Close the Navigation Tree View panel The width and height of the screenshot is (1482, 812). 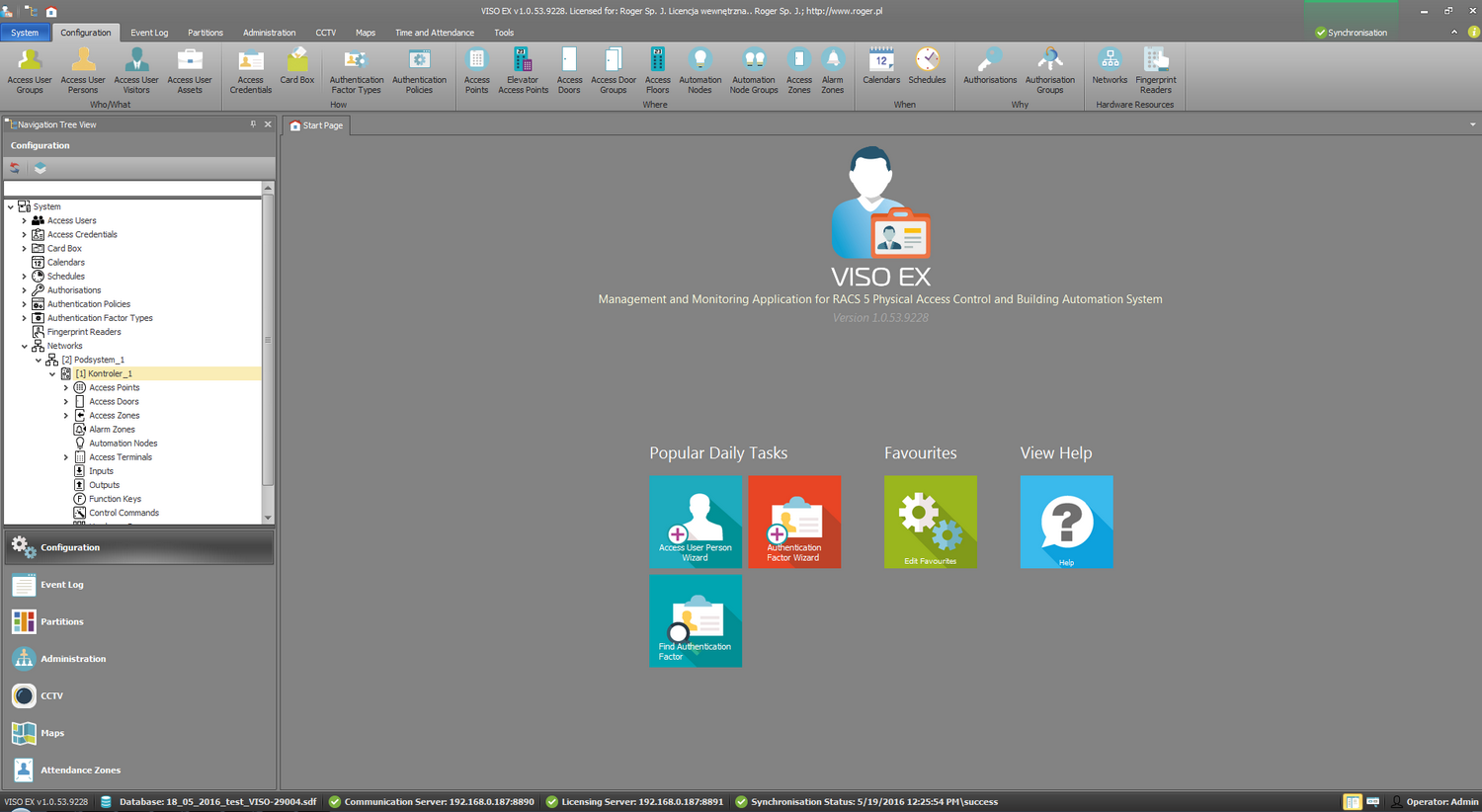tap(268, 124)
